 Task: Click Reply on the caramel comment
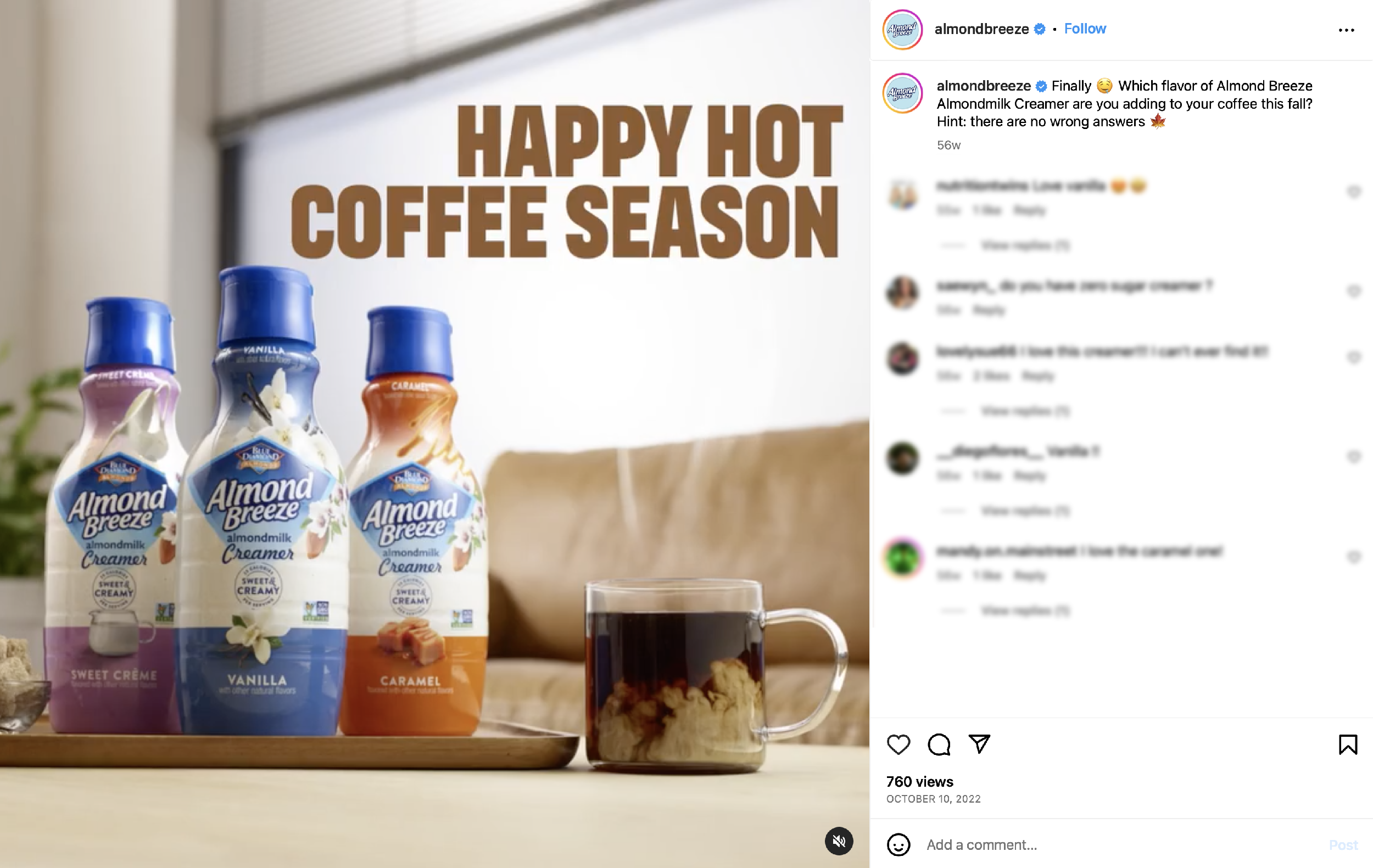click(1029, 575)
